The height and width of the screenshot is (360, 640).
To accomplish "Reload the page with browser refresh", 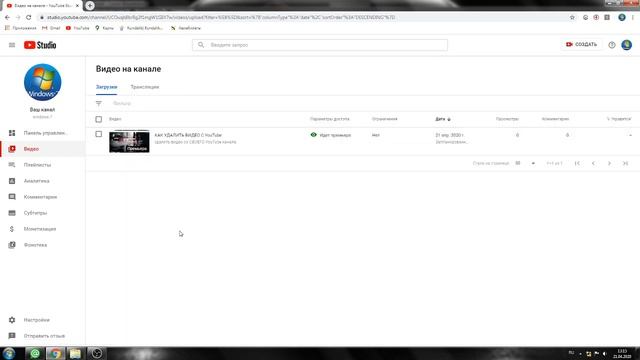I will pos(29,18).
